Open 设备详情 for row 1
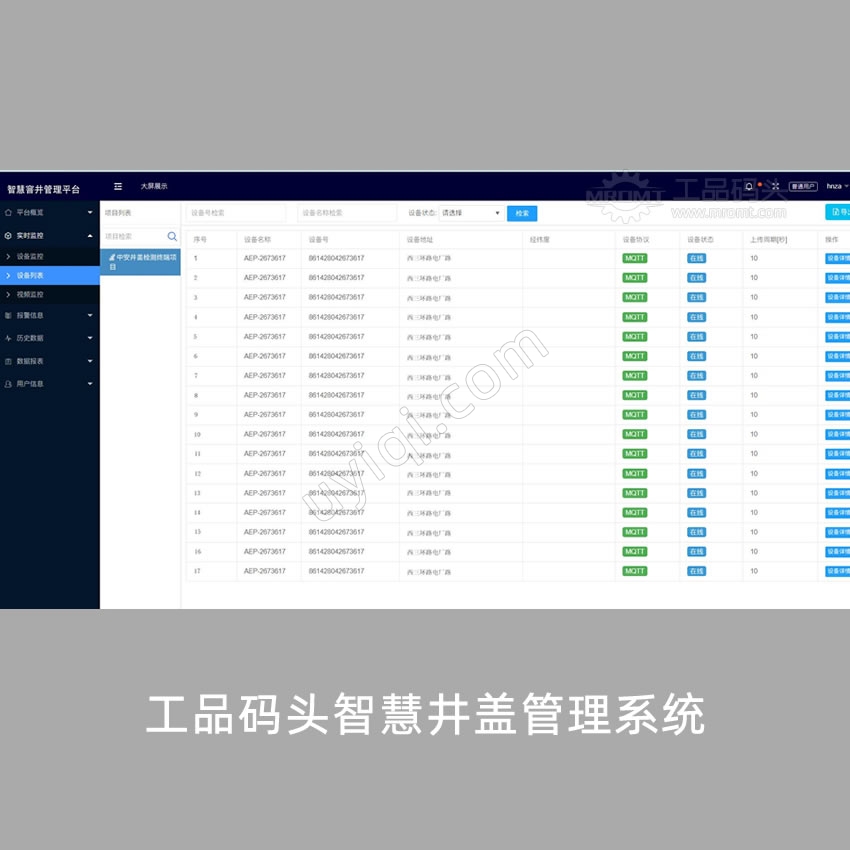The height and width of the screenshot is (850, 850). (x=838, y=259)
